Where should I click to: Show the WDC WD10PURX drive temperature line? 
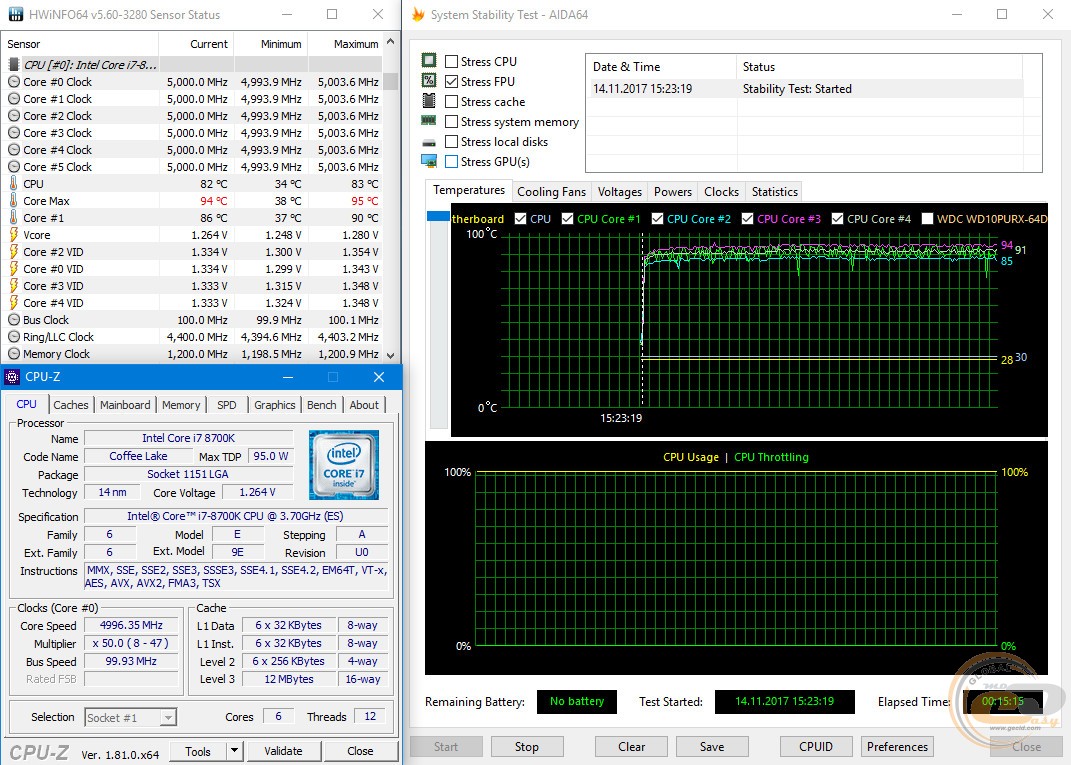[x=928, y=219]
